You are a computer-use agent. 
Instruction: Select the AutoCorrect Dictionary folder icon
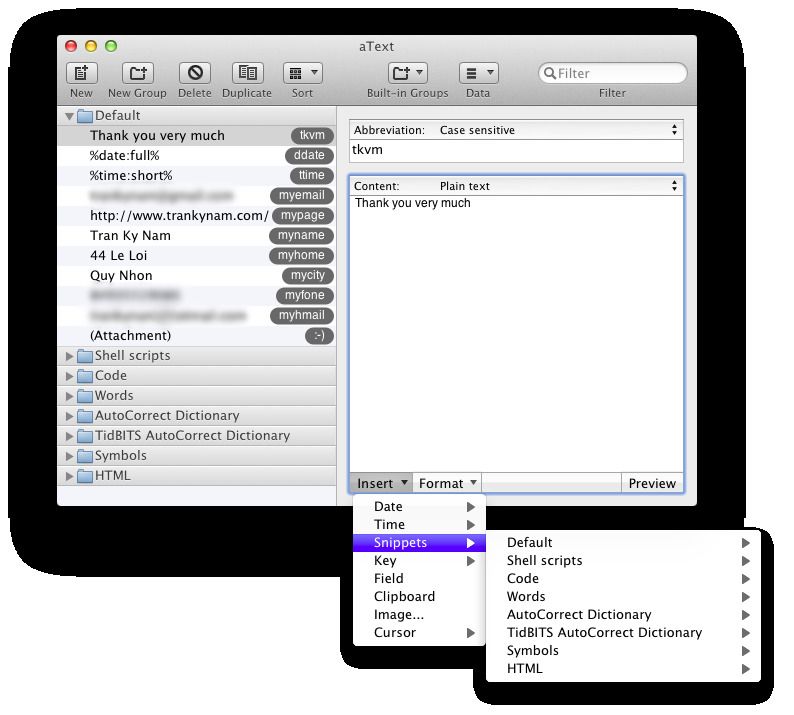pos(85,416)
